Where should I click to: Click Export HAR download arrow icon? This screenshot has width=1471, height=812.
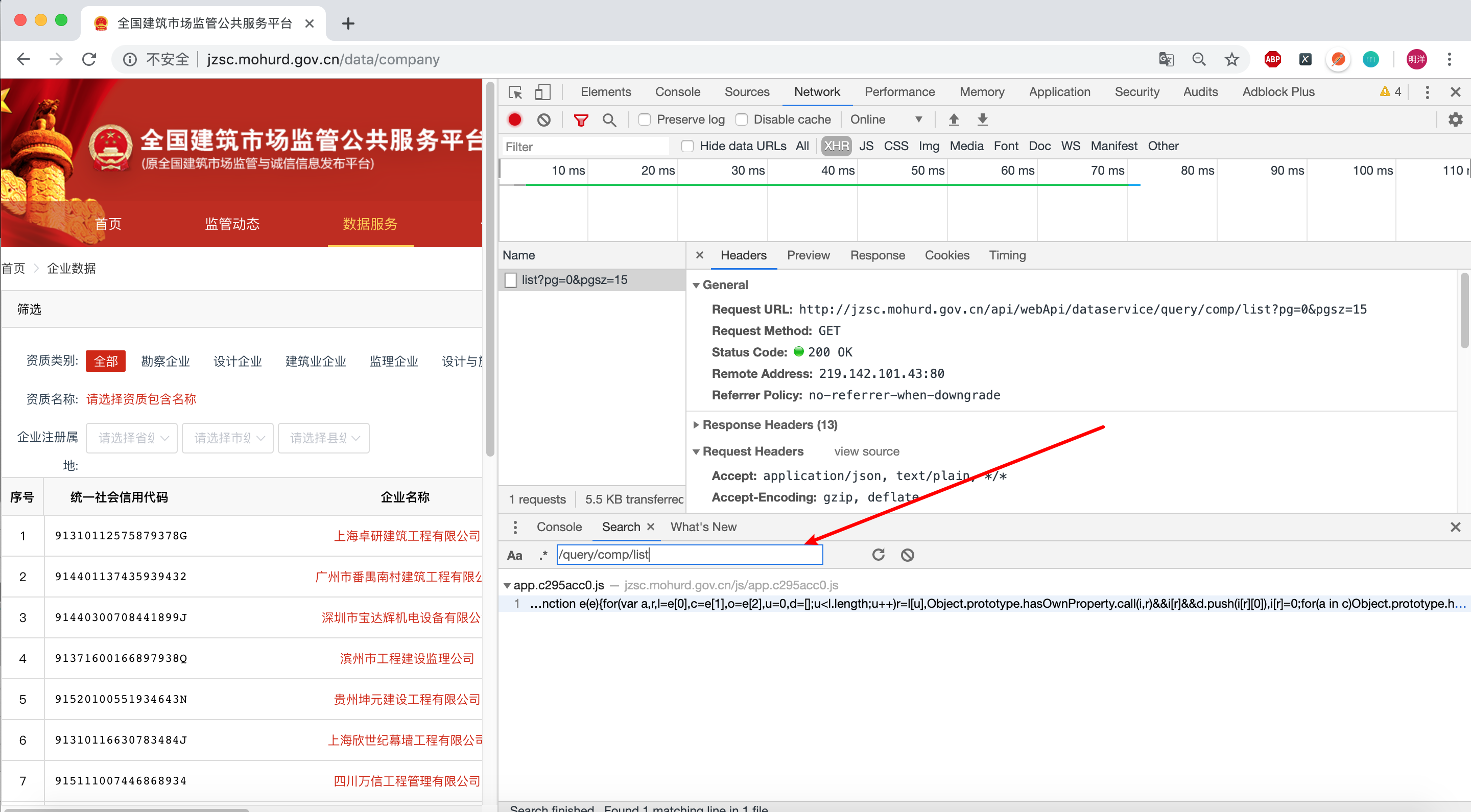click(x=982, y=120)
